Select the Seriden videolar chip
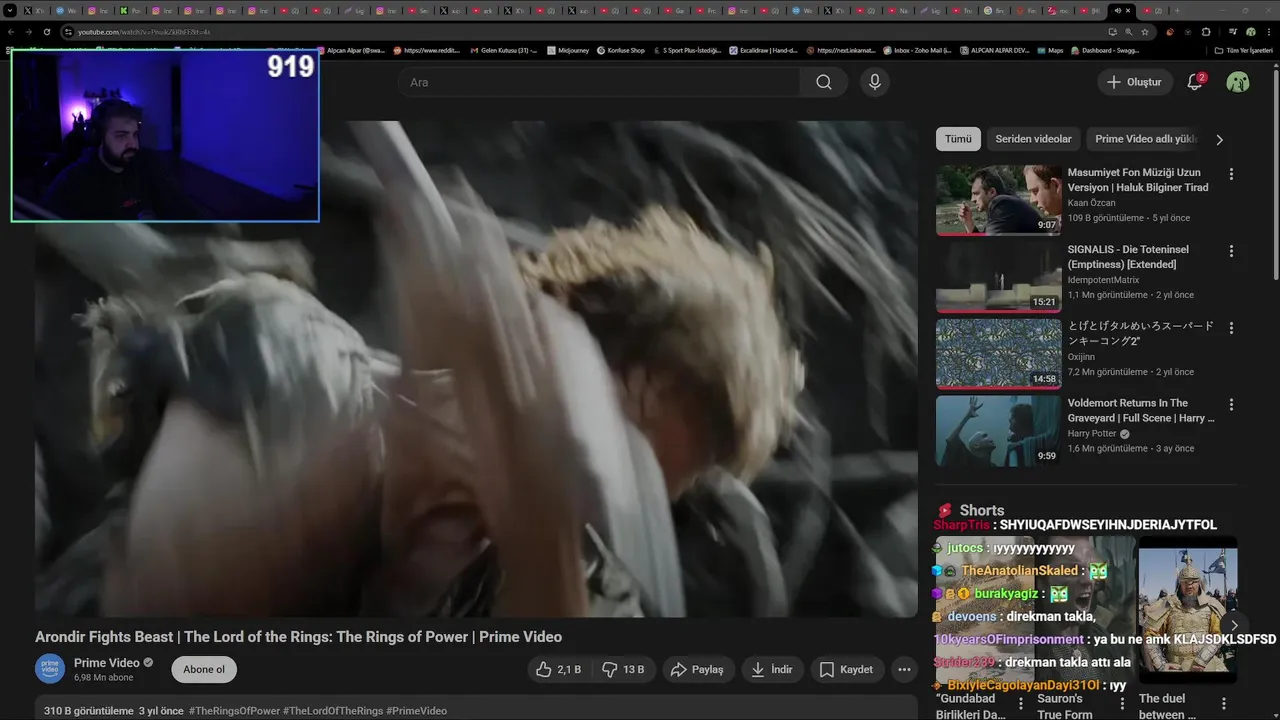Image resolution: width=1280 pixels, height=720 pixels. click(x=1033, y=139)
